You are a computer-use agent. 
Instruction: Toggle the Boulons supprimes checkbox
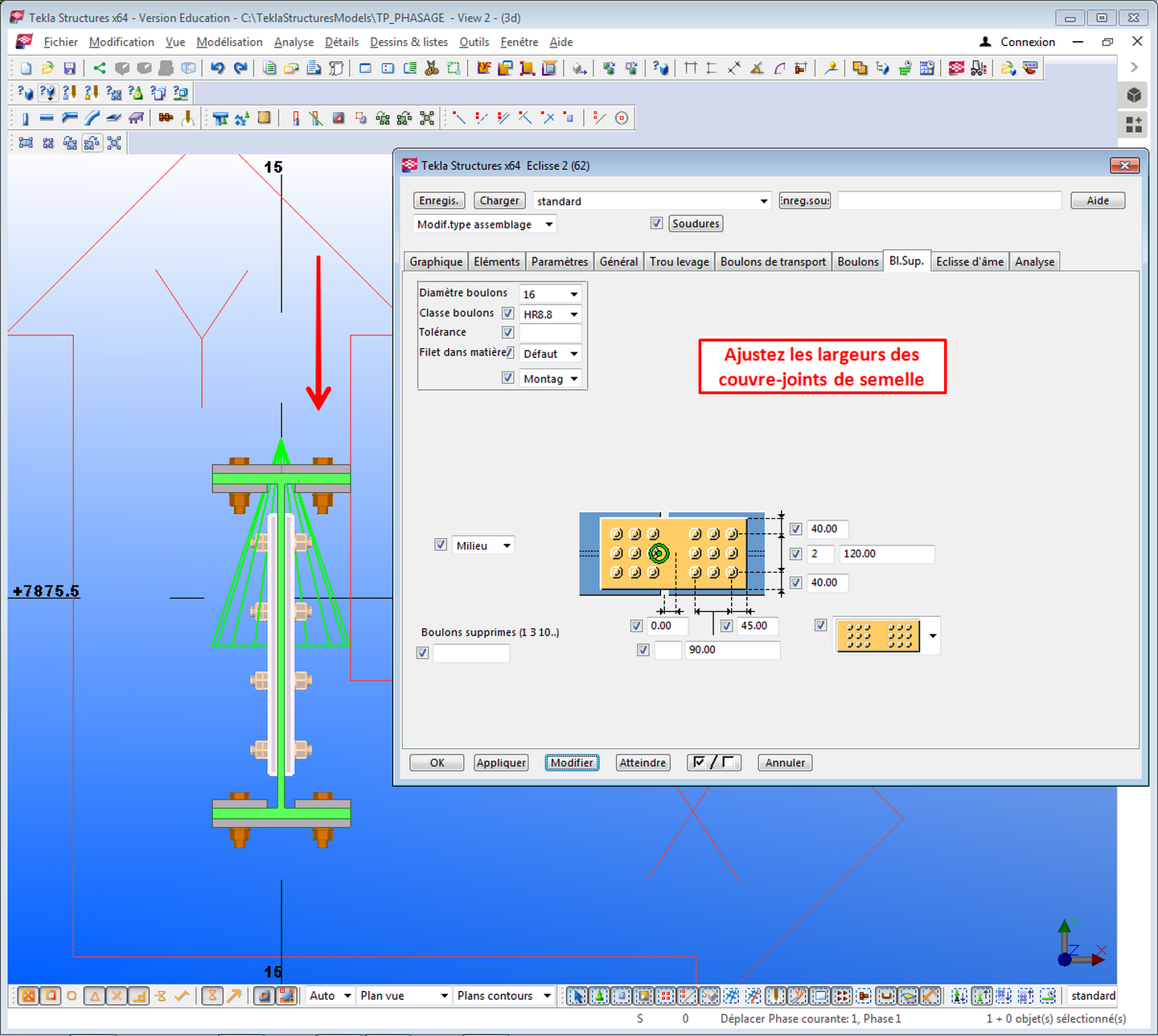point(422,653)
